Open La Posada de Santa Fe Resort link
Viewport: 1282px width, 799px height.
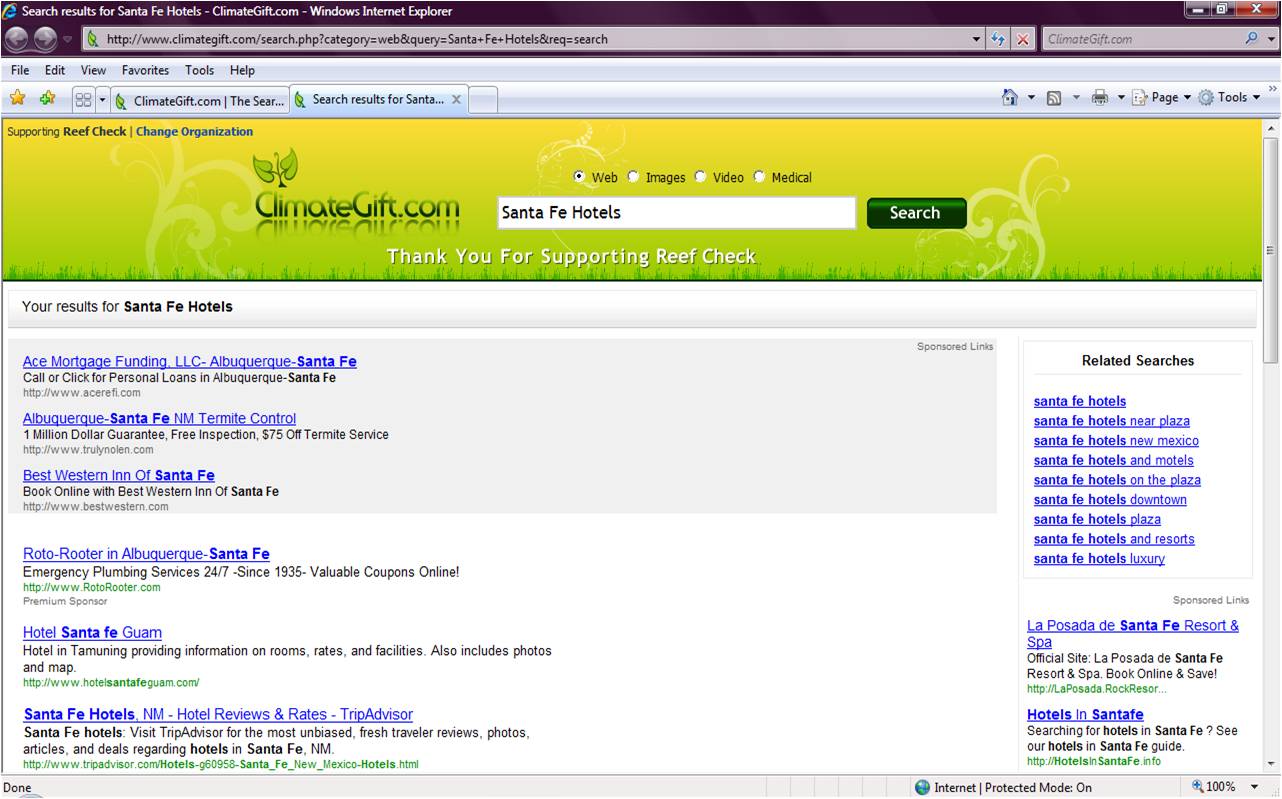point(1133,634)
